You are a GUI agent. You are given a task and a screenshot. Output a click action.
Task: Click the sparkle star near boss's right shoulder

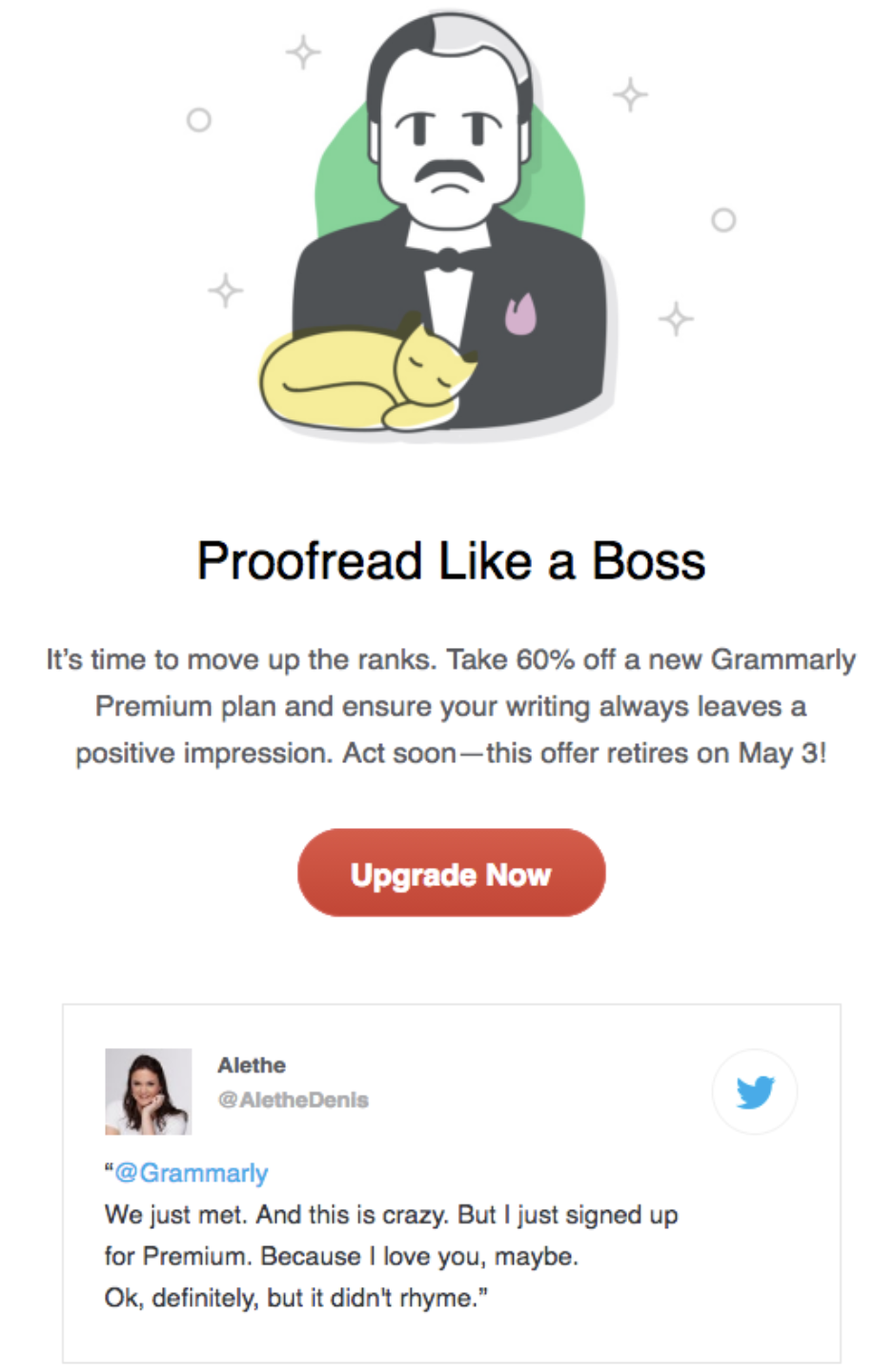[676, 318]
